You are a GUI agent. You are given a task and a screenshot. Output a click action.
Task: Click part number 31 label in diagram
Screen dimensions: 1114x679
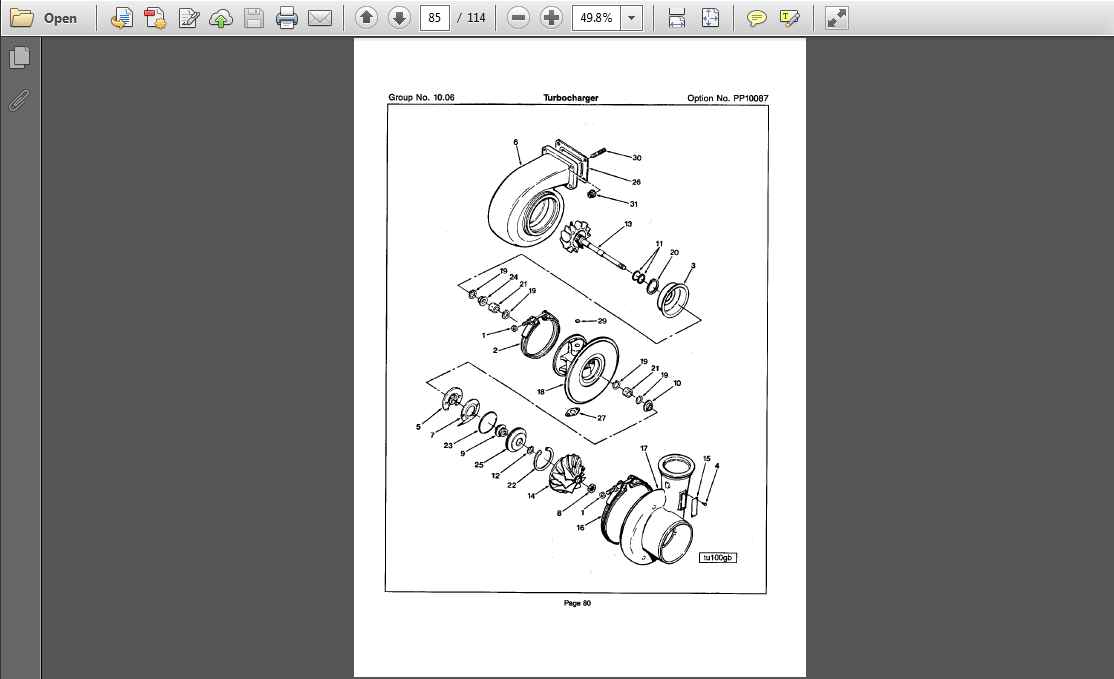click(x=634, y=204)
